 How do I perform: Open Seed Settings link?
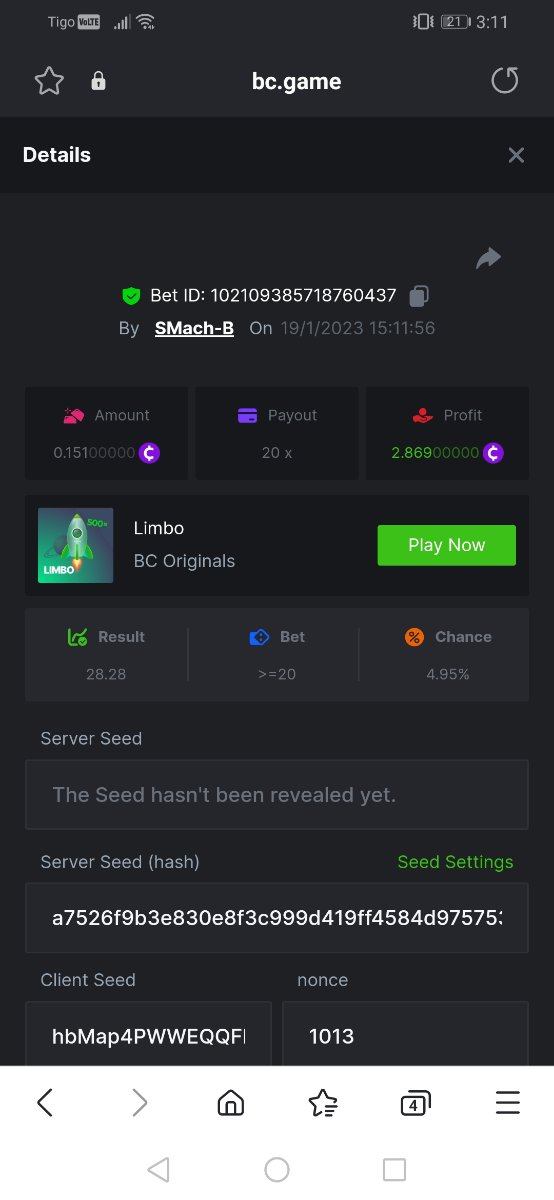455,862
